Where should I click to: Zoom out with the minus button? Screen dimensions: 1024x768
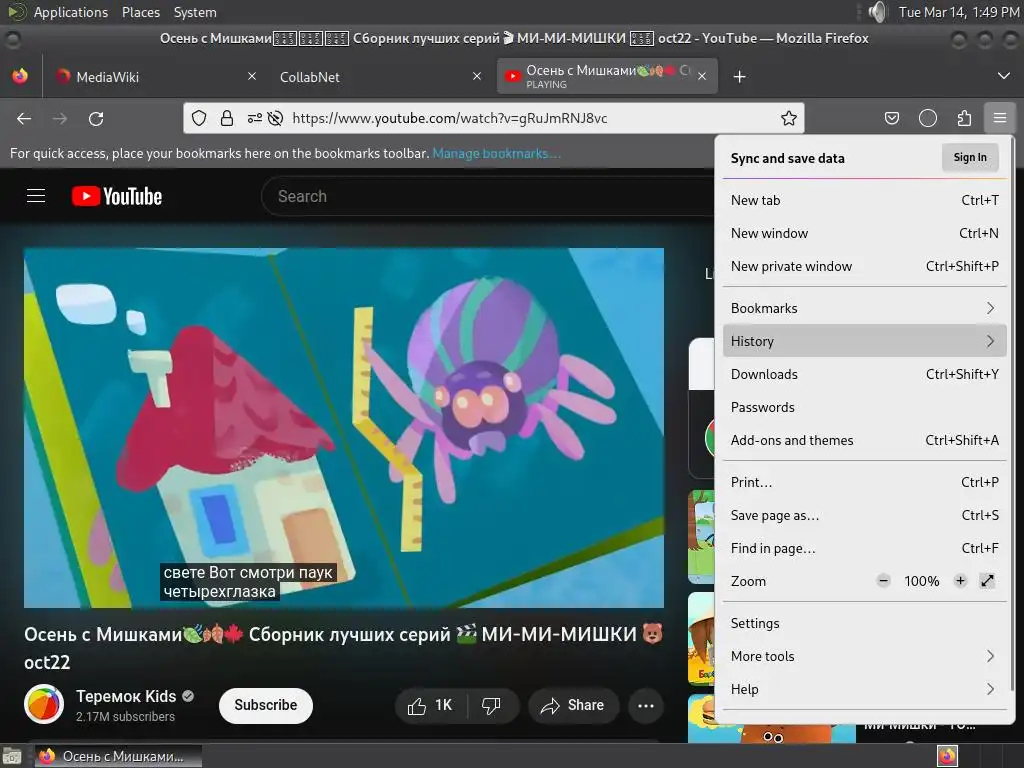tap(883, 581)
